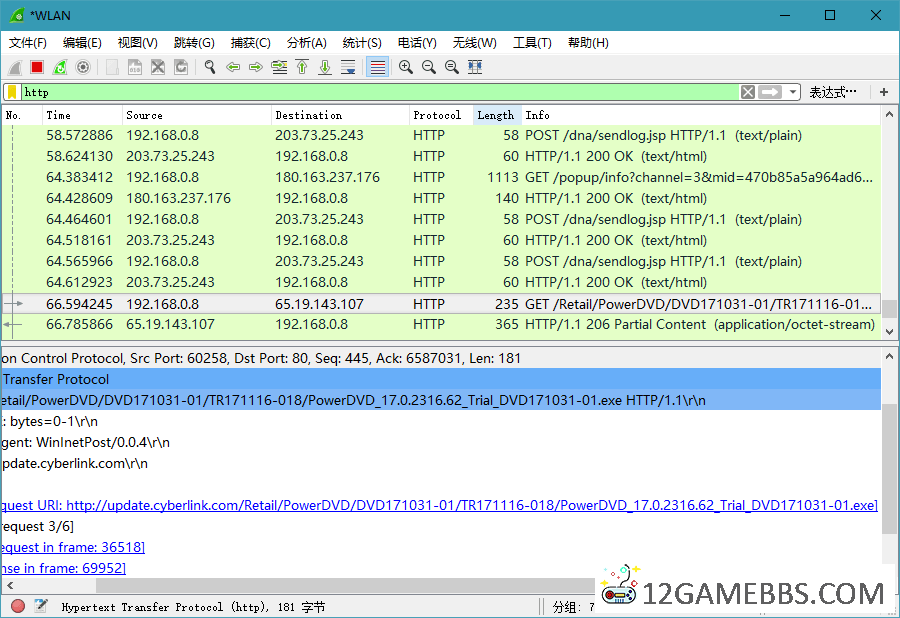Add a display filter button with plus
900x618 pixels.
coord(884,92)
